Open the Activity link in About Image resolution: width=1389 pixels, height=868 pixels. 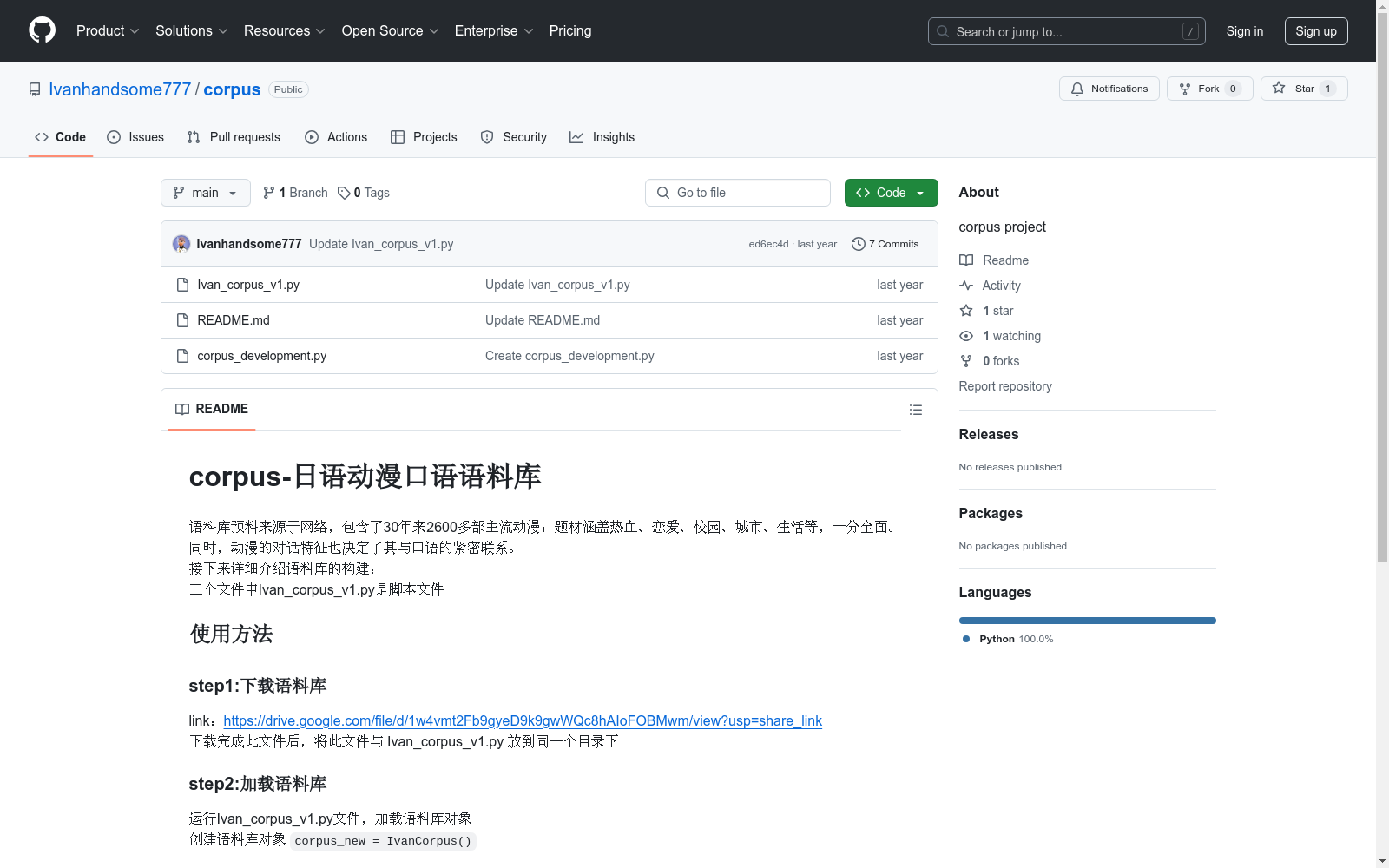[x=990, y=286]
